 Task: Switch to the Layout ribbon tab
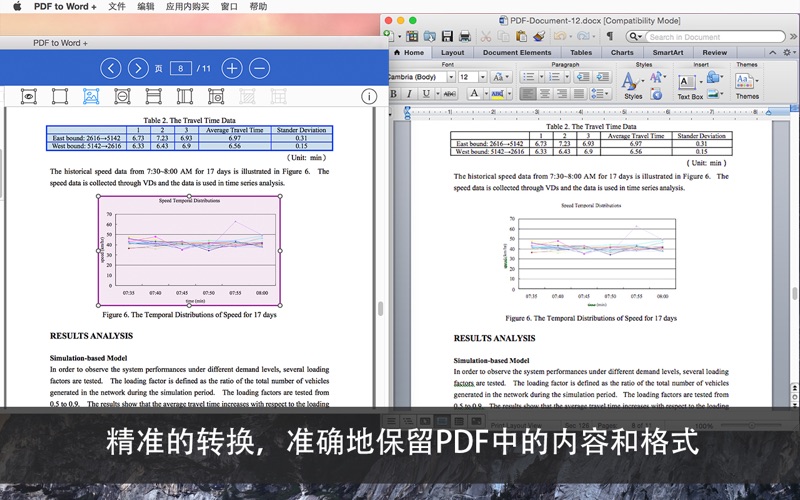[x=453, y=53]
